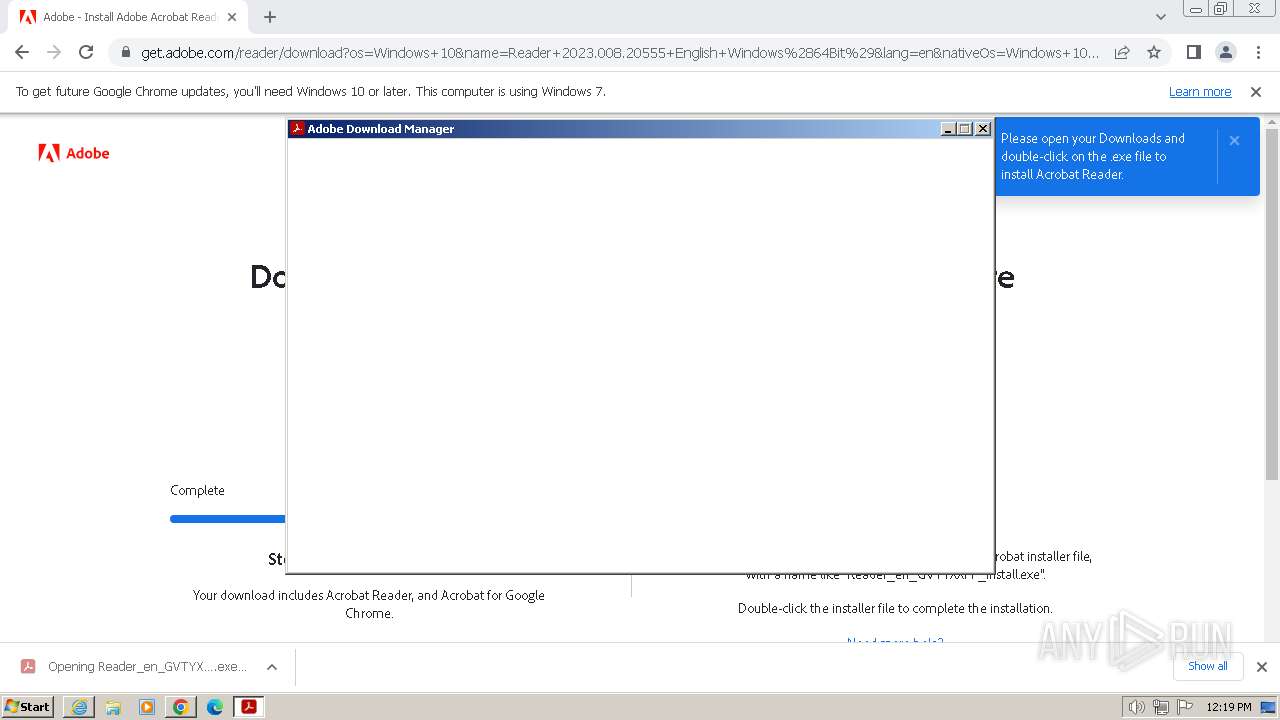Open the tab search dropdown arrow
1280x720 pixels.
click(x=1160, y=17)
